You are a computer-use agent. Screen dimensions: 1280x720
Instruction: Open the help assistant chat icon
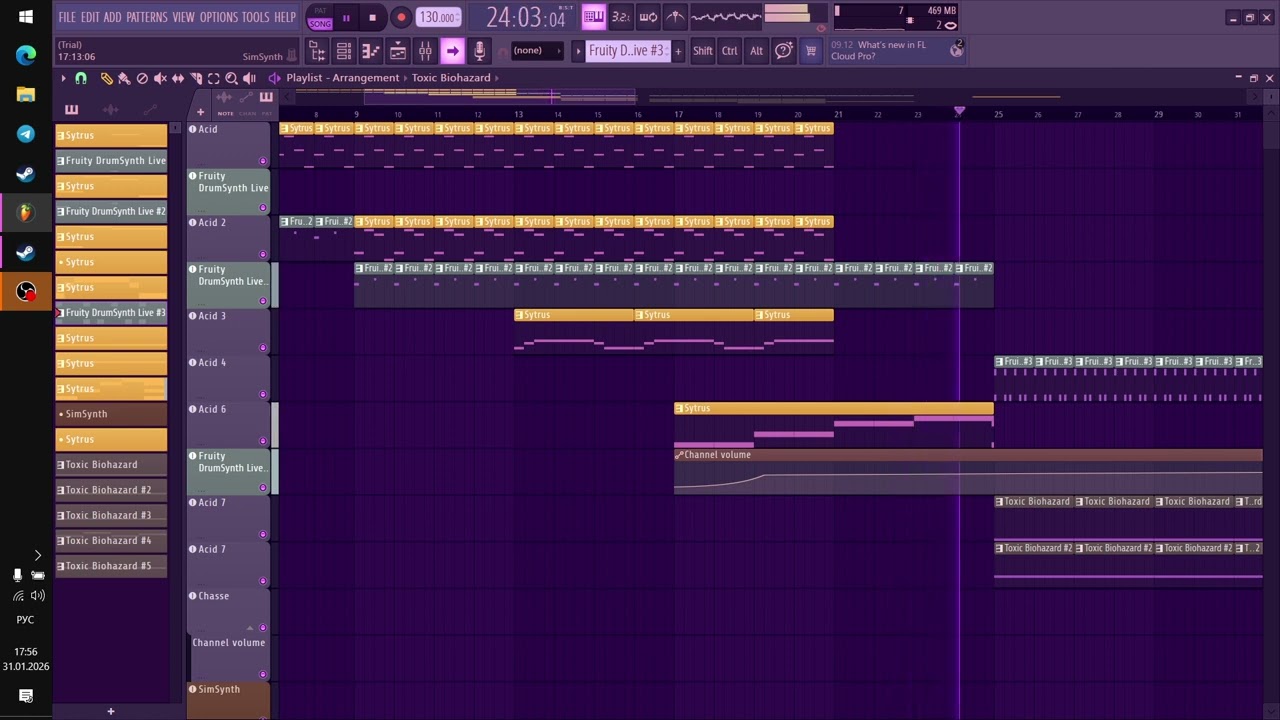[x=784, y=51]
